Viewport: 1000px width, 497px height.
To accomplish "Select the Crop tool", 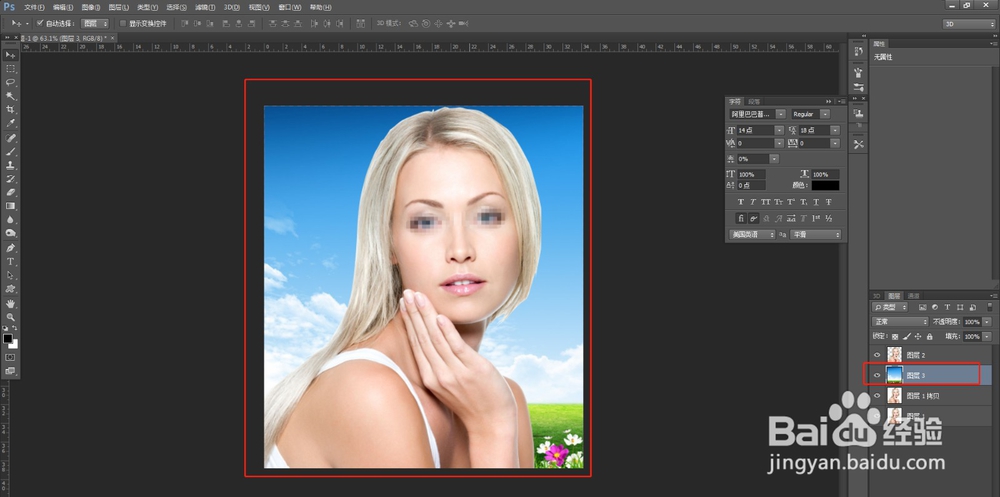I will (x=10, y=110).
